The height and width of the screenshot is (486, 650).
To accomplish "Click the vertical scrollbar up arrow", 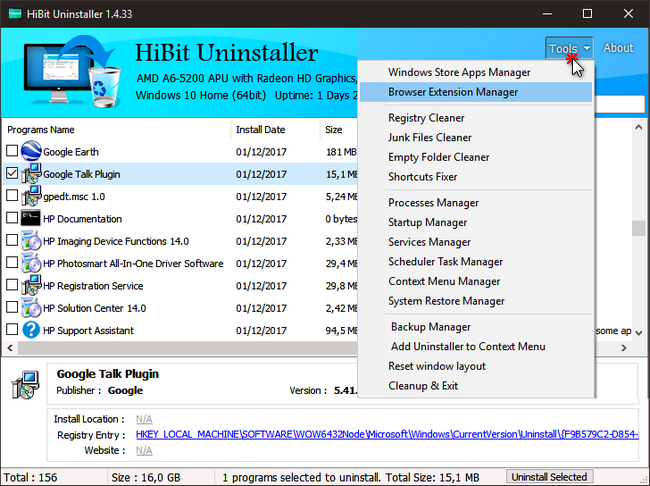I will coord(639,128).
